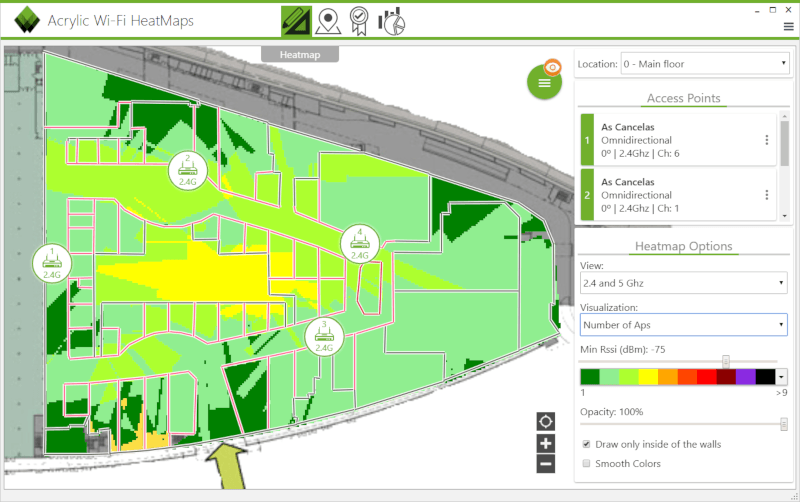Center the map with the crosshair button
This screenshot has width=800, height=502.
pyautogui.click(x=546, y=422)
